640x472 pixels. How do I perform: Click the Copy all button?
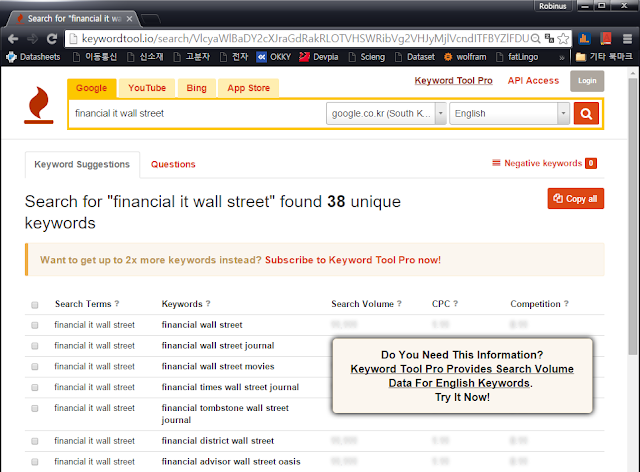point(576,198)
